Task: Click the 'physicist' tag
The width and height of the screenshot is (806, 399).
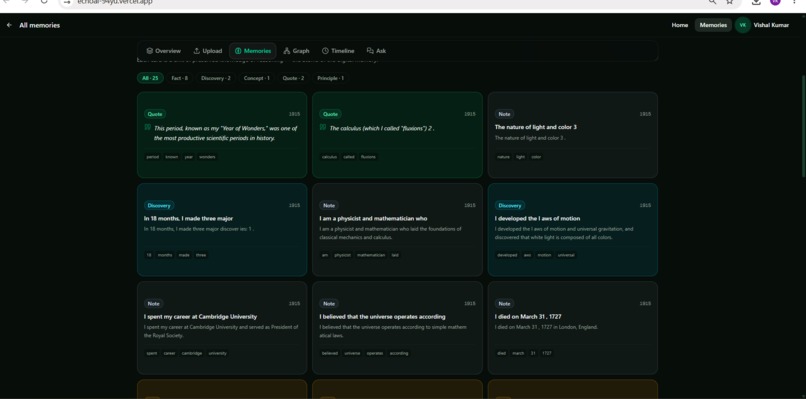Action: coord(342,255)
